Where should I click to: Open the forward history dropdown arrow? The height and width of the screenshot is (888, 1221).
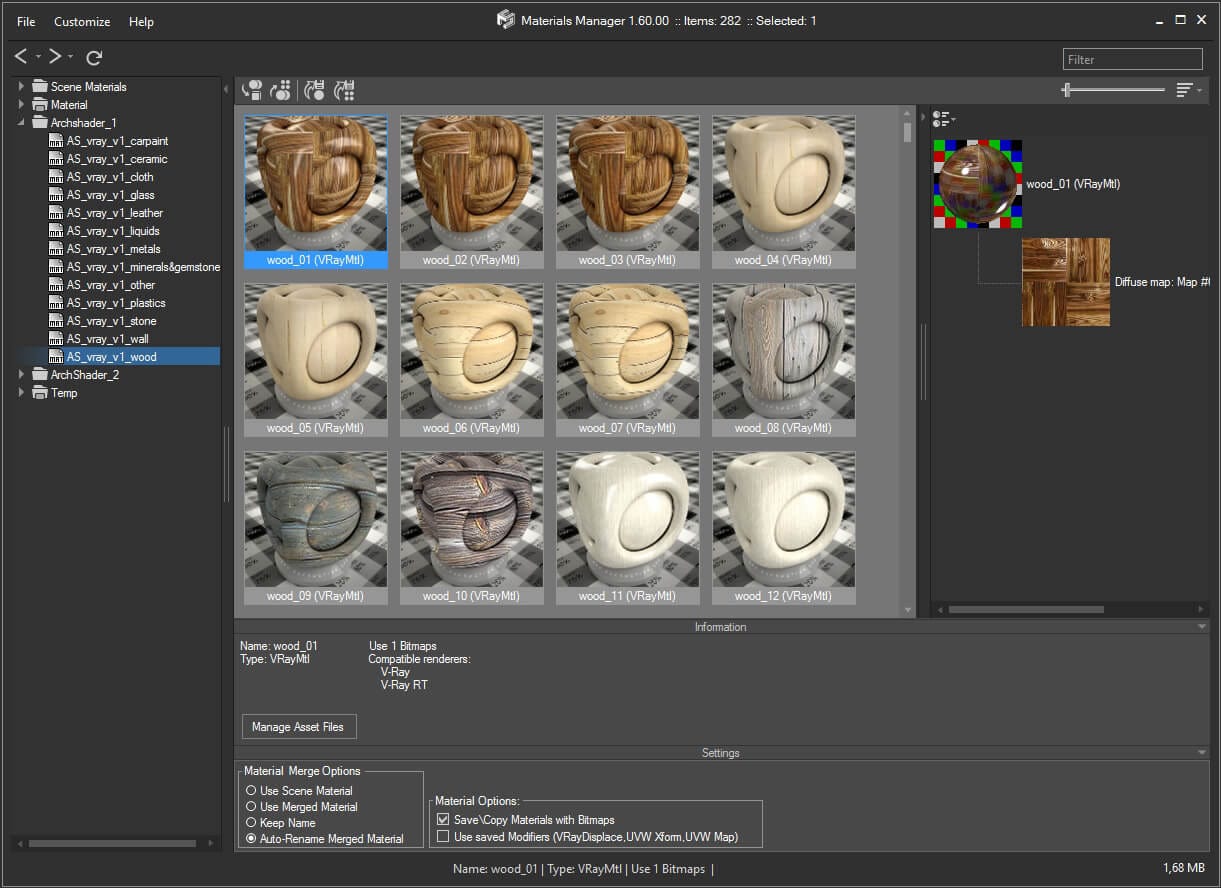(x=71, y=57)
